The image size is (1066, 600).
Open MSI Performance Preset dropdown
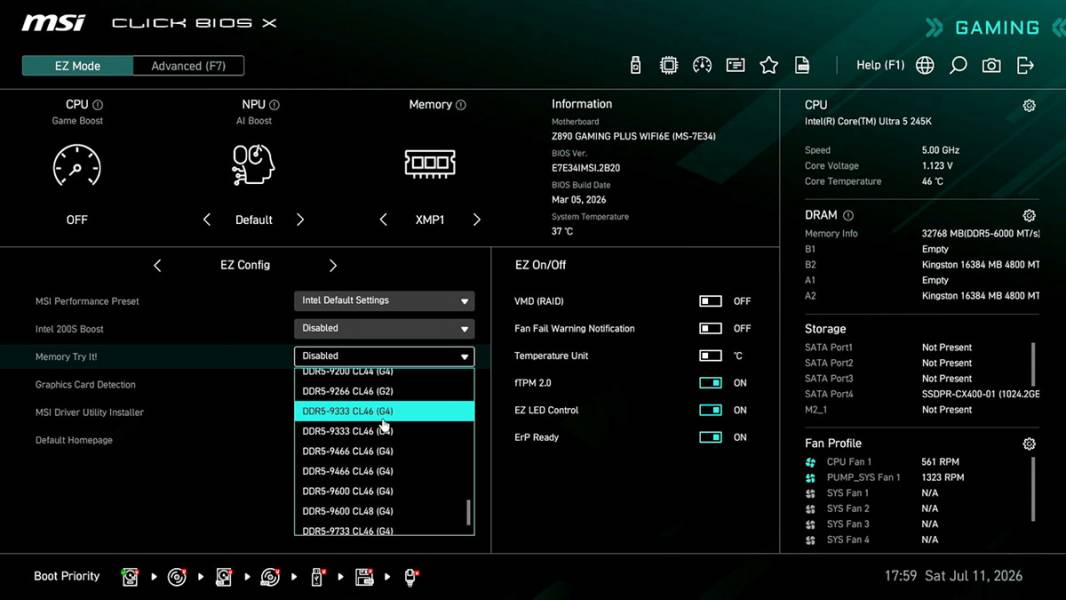click(x=384, y=300)
